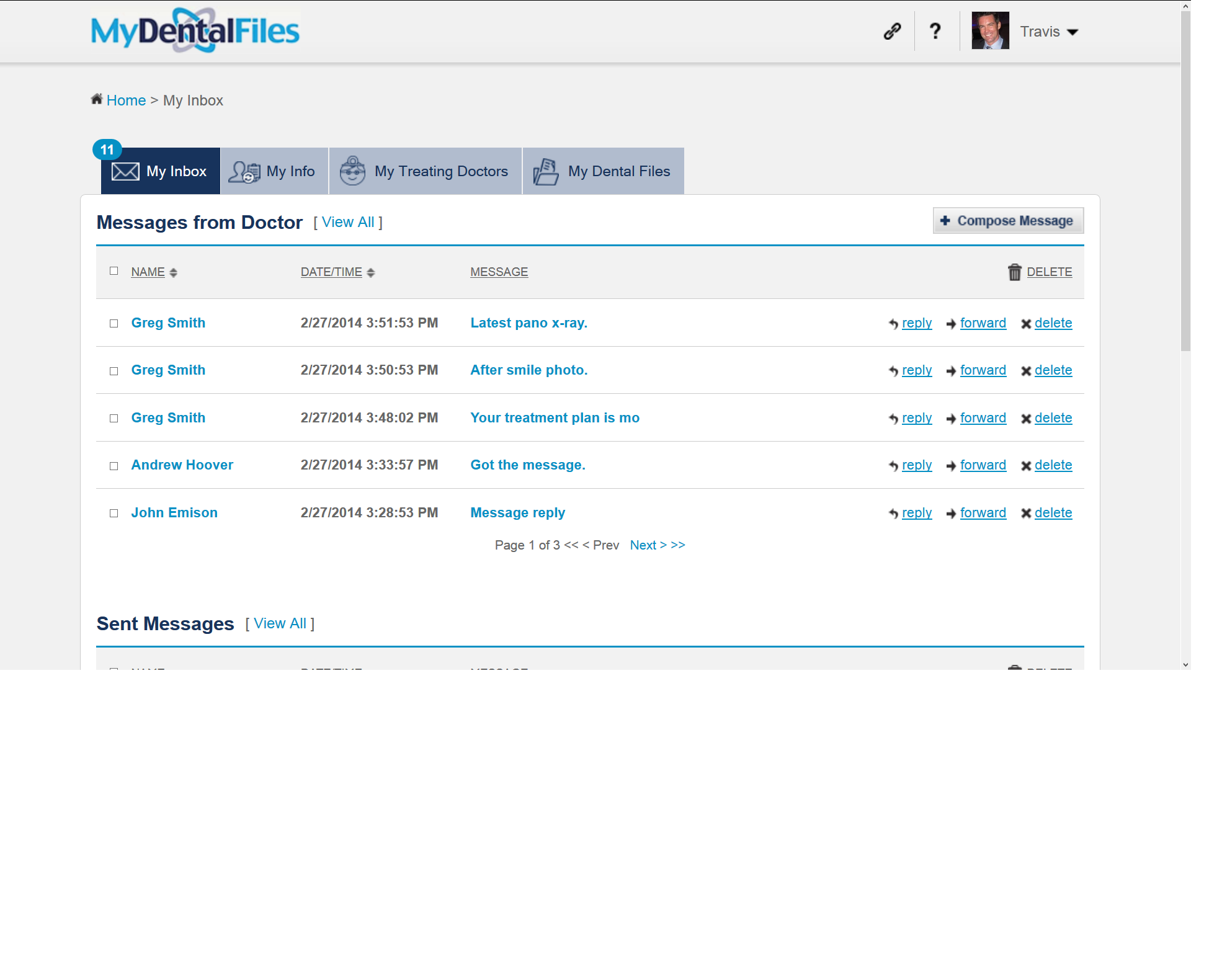
Task: Click View All link for Sent Messages
Action: point(280,623)
